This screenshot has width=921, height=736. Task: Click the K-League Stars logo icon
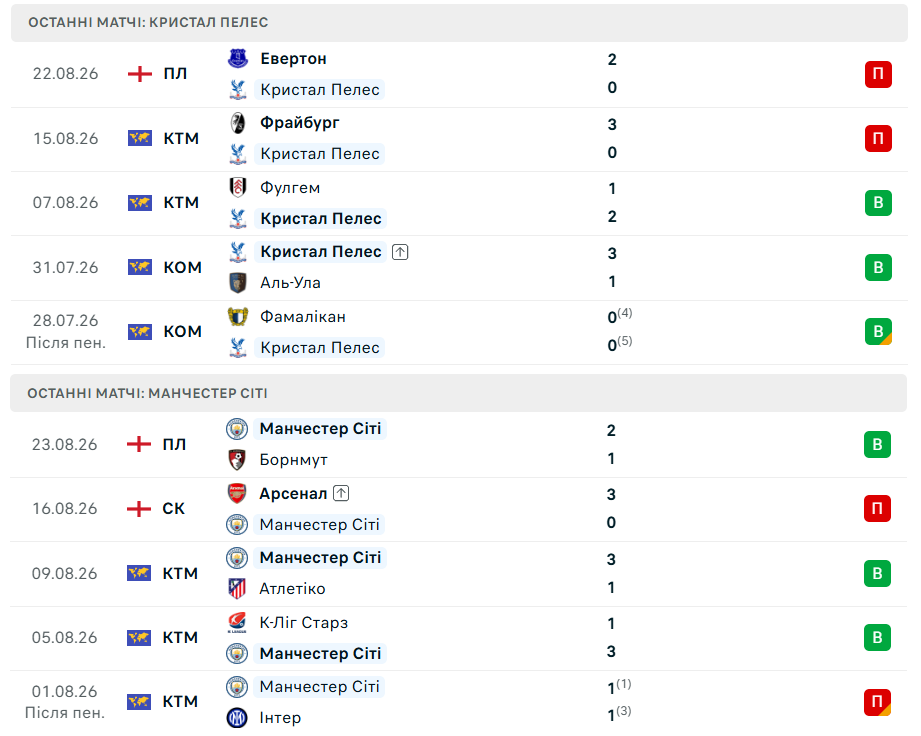pos(237,623)
